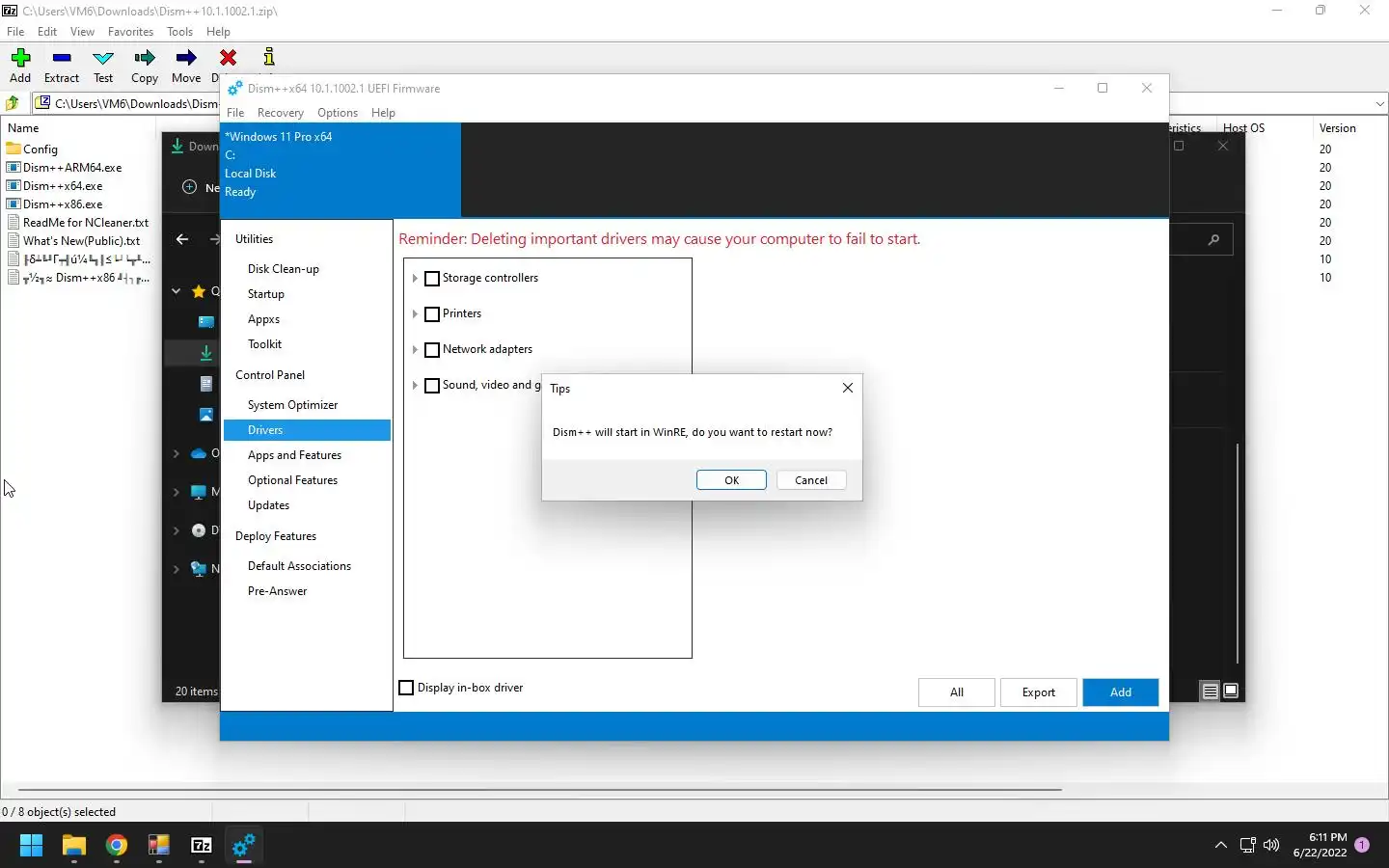Check the Network adapters checkbox
The height and width of the screenshot is (868, 1389).
(x=432, y=350)
